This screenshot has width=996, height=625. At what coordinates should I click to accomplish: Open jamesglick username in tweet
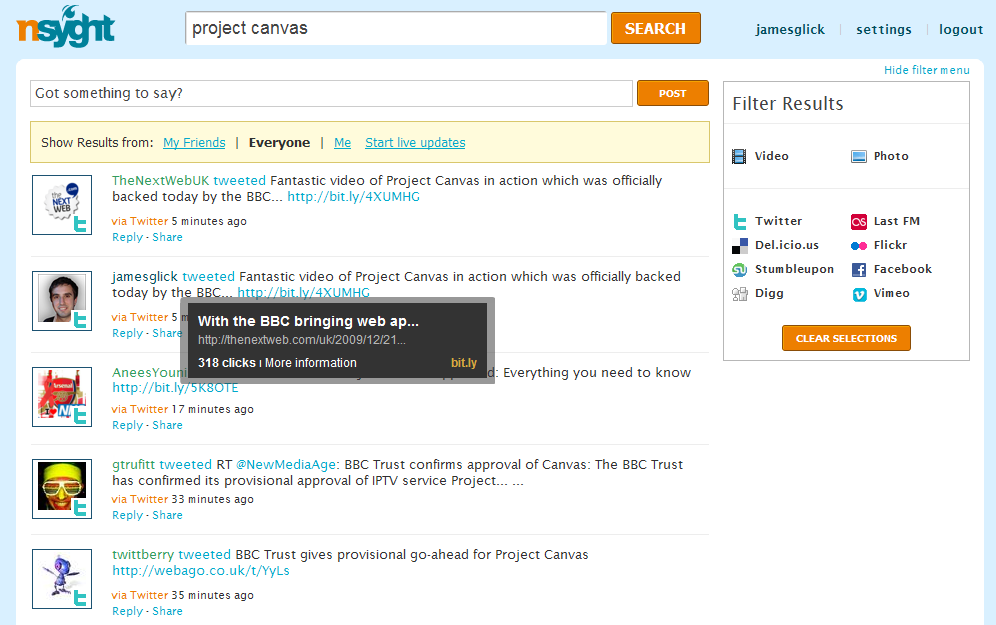pos(145,277)
